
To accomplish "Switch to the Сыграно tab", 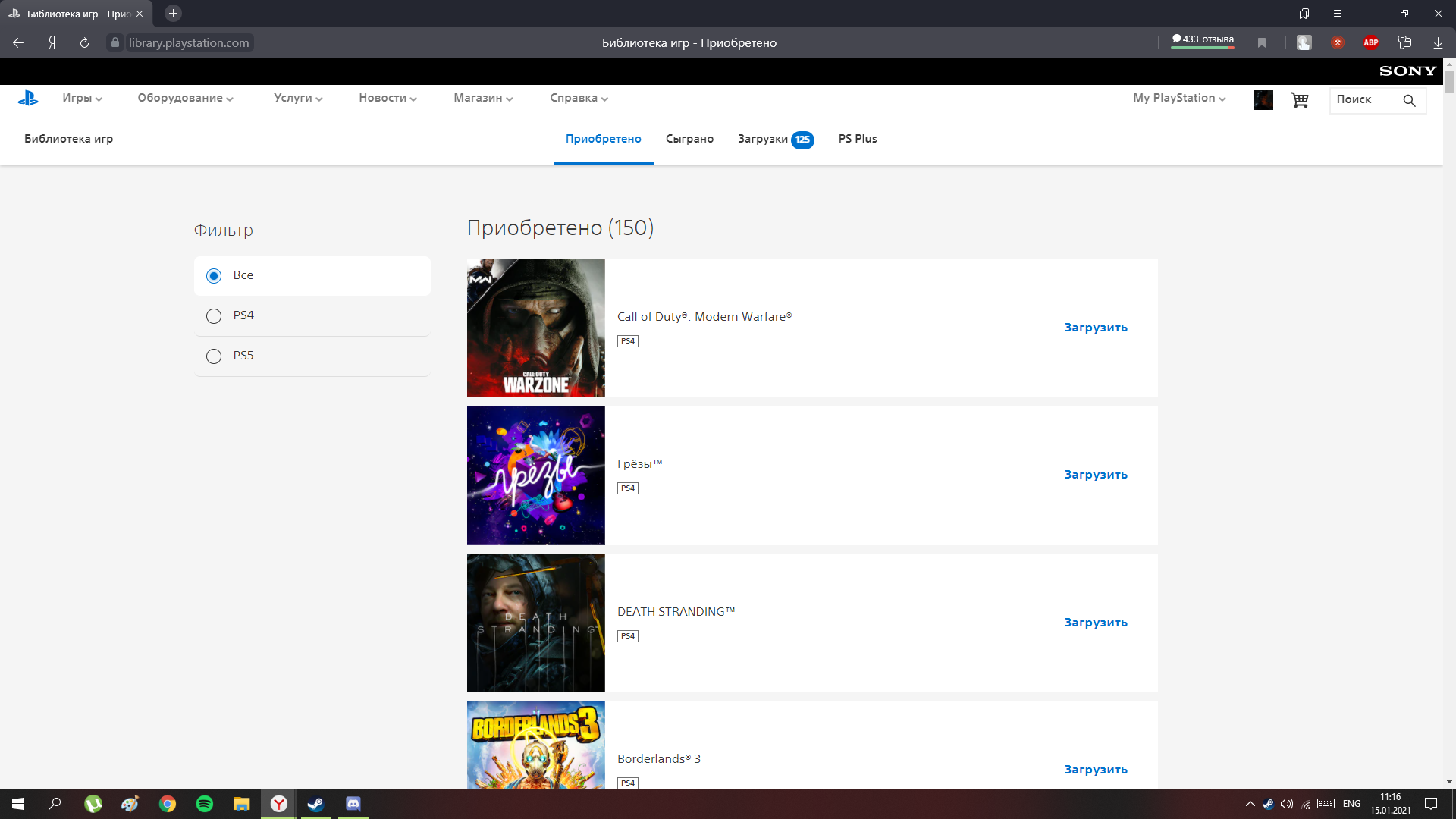I will click(x=690, y=139).
